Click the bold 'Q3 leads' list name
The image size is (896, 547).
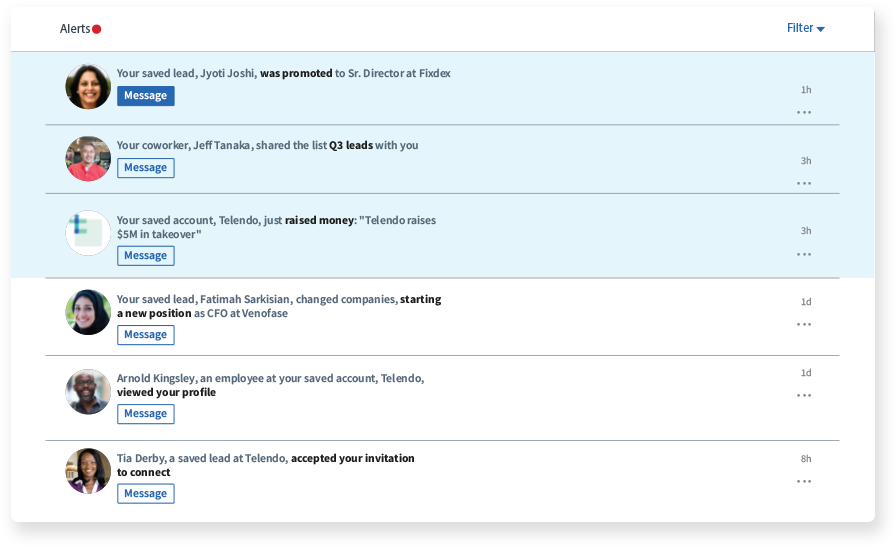[351, 145]
